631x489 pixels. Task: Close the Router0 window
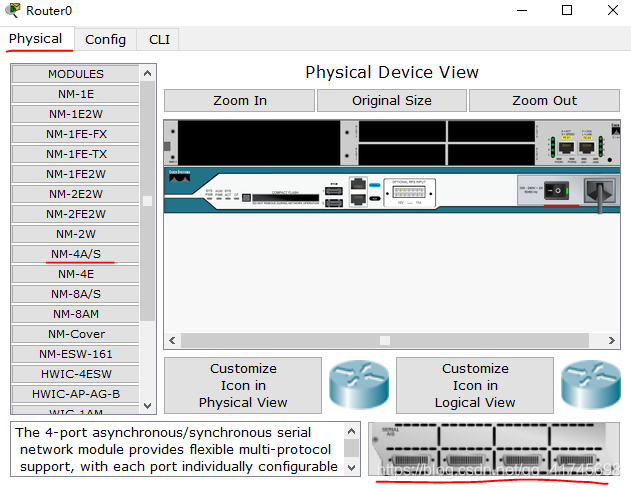click(x=613, y=10)
